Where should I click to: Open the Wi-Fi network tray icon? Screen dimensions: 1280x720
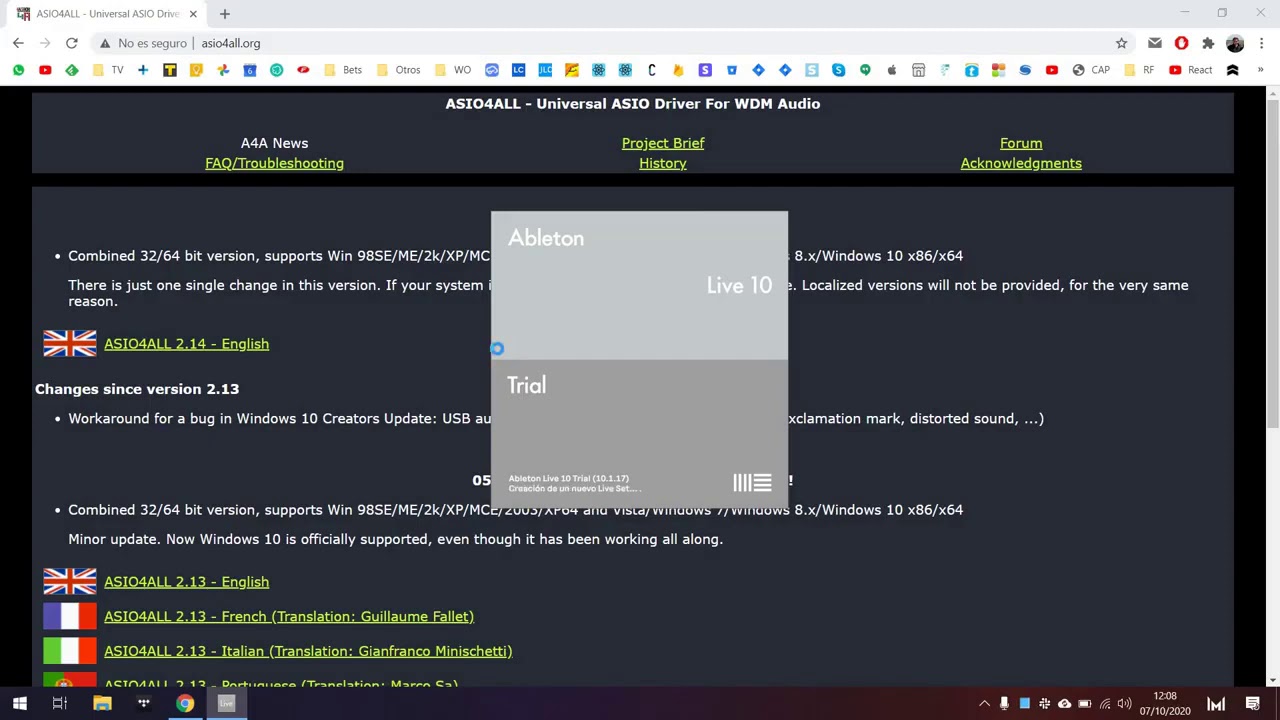(x=1105, y=704)
